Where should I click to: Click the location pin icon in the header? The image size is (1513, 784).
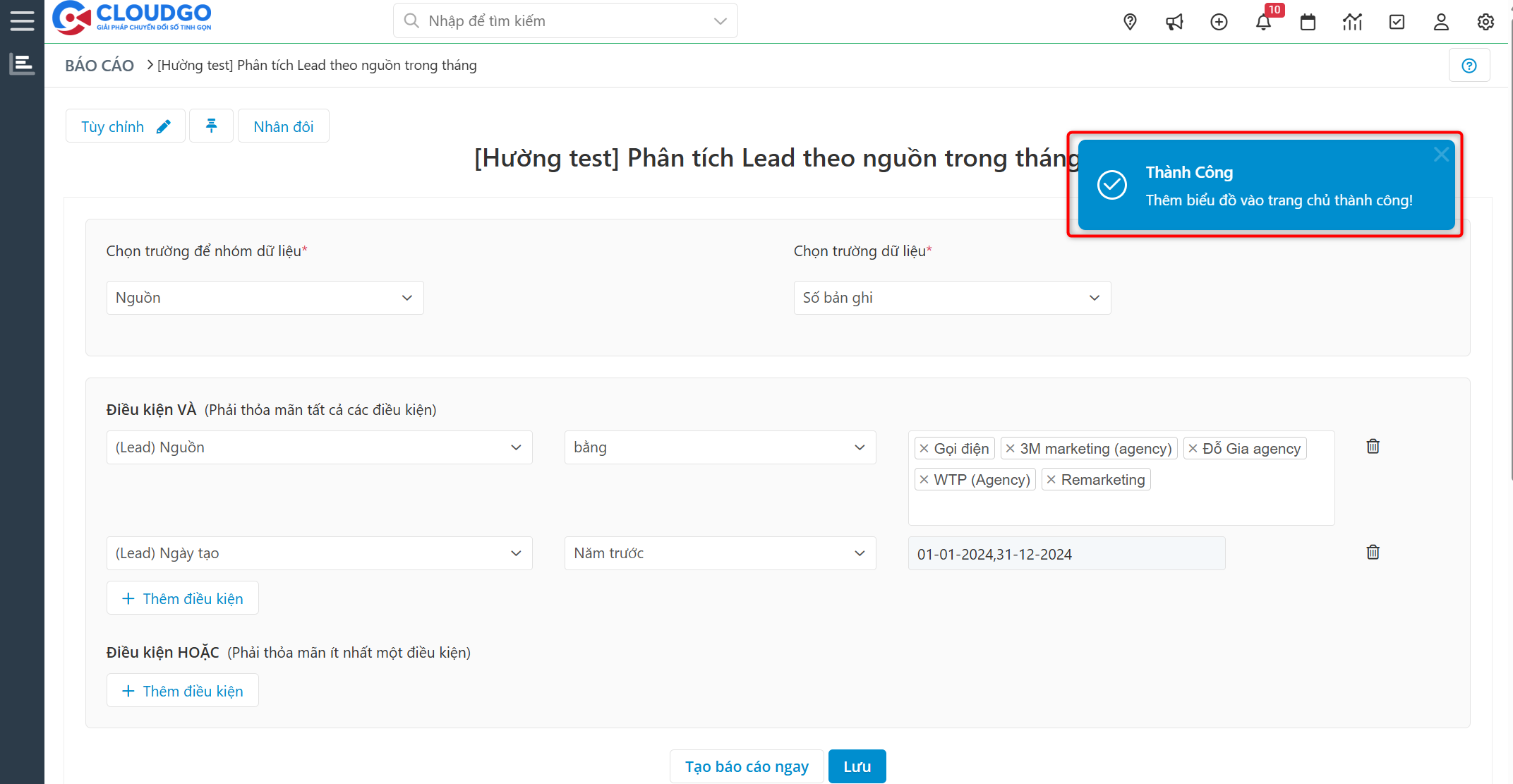pos(1130,22)
